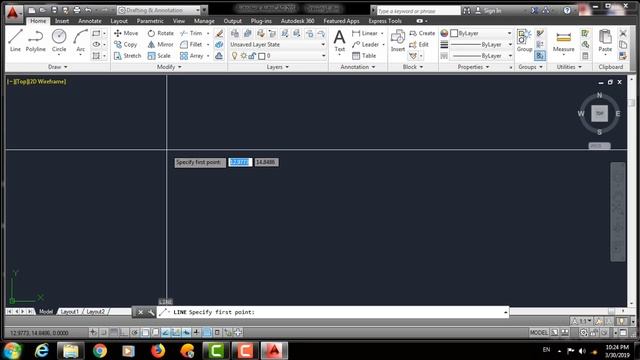Click the Group tool
640x360 pixels.
[x=524, y=40]
